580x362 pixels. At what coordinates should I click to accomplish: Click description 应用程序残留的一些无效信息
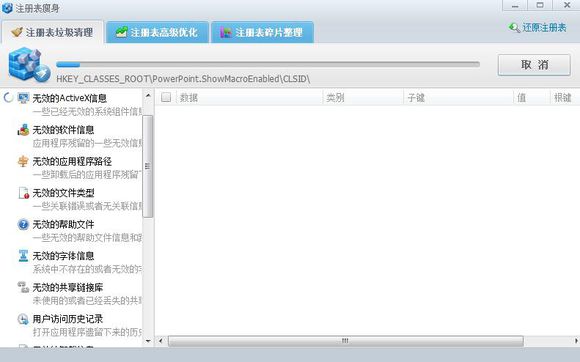[x=87, y=143]
